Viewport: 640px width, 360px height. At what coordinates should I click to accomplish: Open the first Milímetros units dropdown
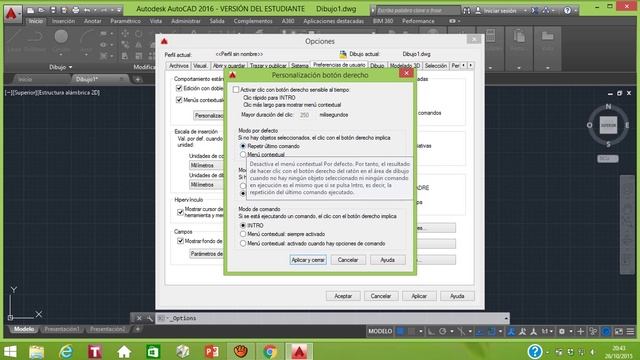[207, 165]
